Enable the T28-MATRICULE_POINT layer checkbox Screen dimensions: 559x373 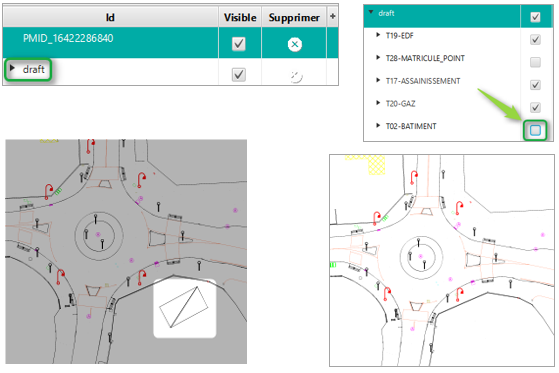[535, 62]
